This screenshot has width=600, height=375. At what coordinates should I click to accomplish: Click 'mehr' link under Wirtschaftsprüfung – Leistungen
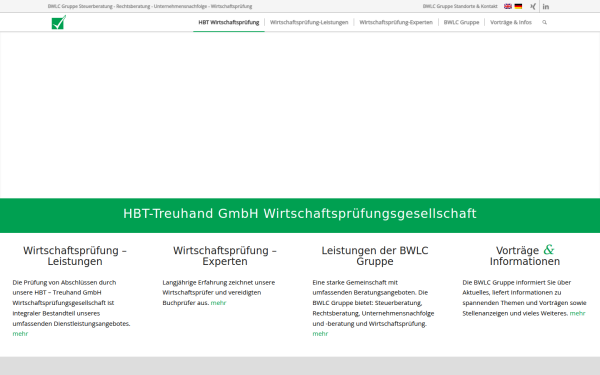[x=20, y=334]
